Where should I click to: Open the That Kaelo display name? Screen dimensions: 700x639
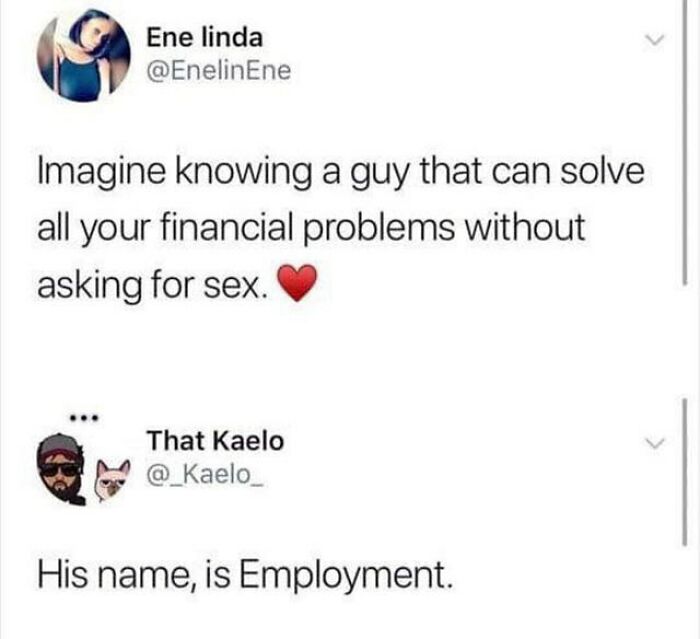click(x=216, y=441)
